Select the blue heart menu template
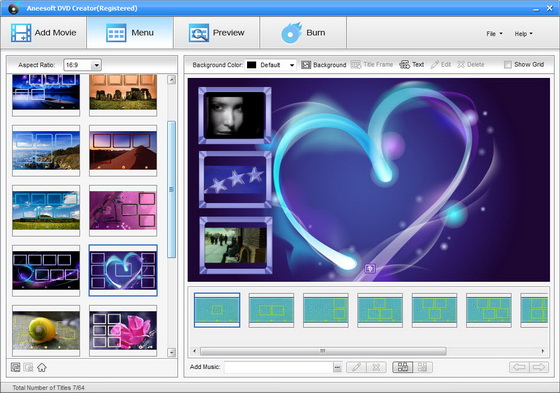 point(123,270)
